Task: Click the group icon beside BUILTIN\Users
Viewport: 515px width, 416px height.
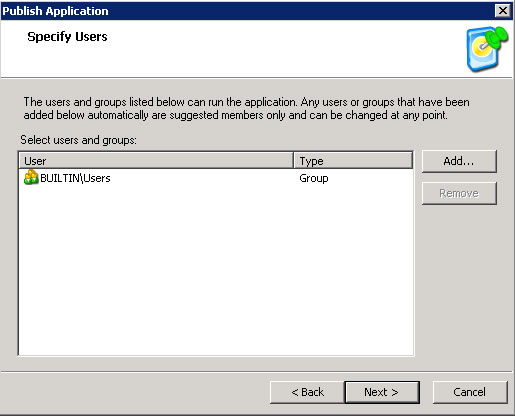Action: 31,177
